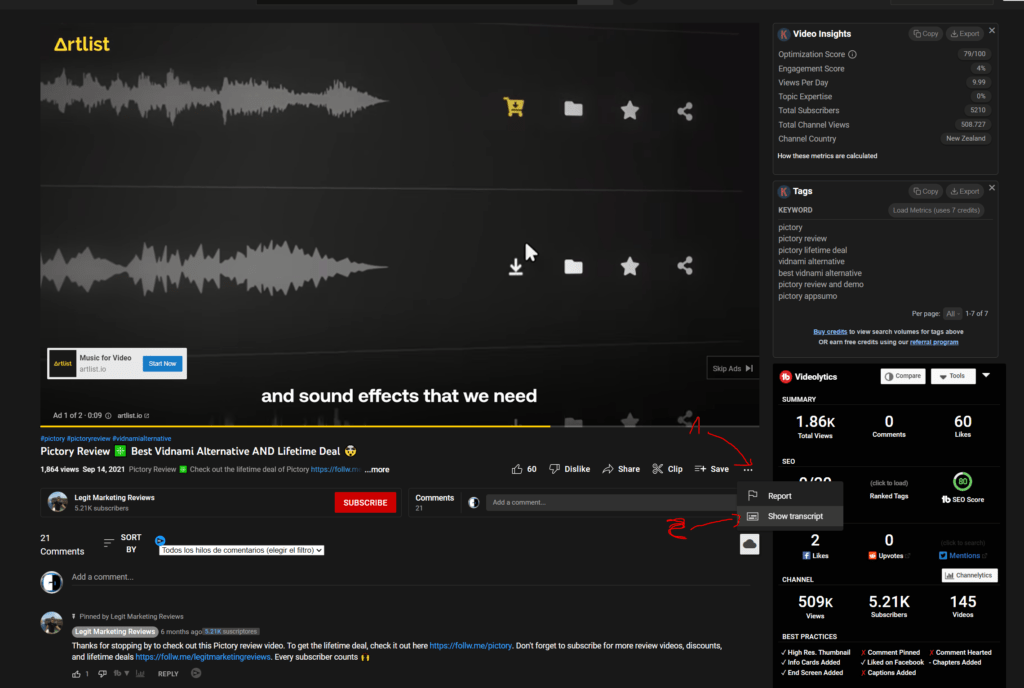1024x688 pixels.
Task: Click the Facebook Likes icon in Videolytics
Action: pos(806,556)
